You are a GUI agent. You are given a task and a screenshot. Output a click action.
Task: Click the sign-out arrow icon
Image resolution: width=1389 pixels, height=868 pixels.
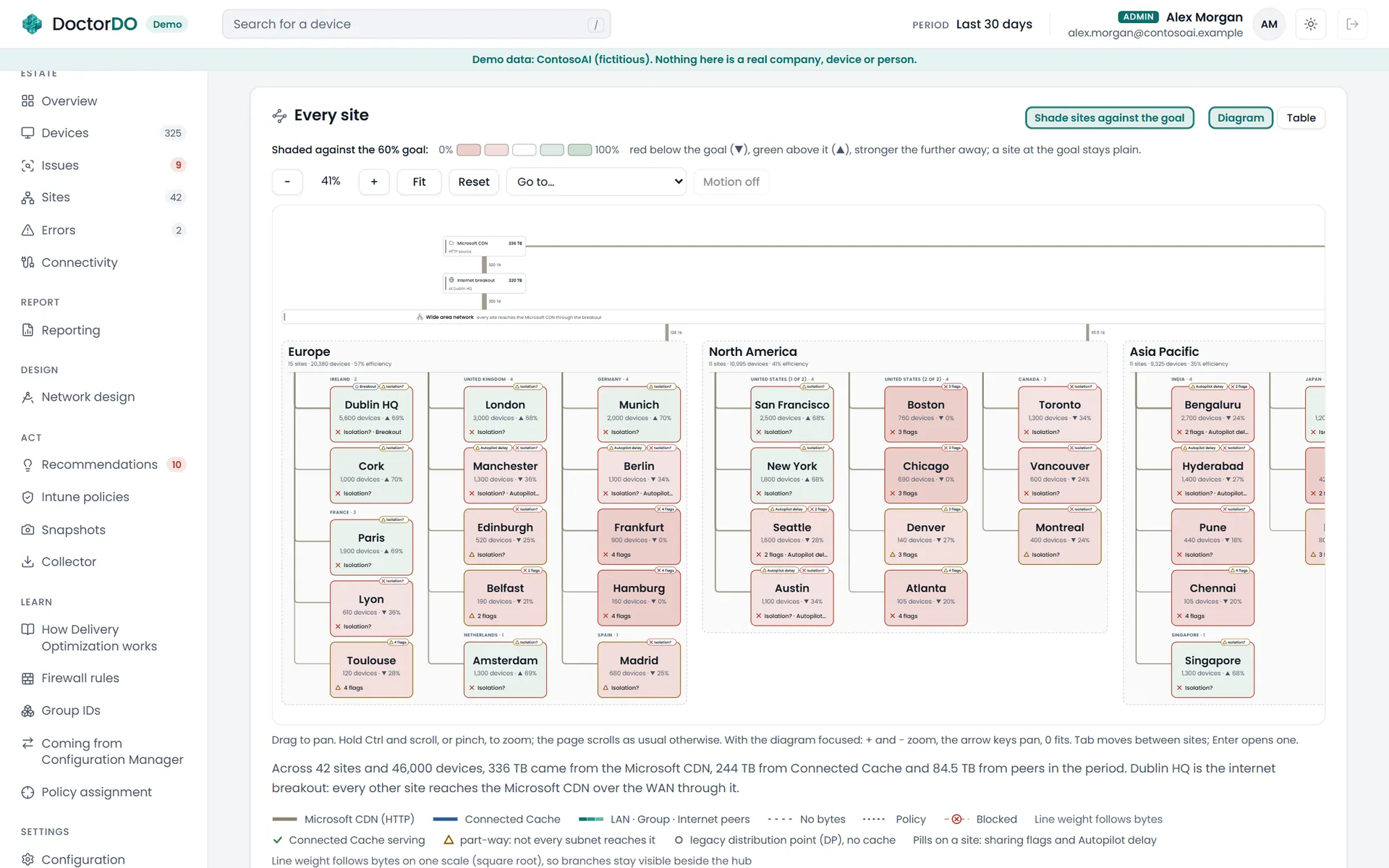tap(1352, 24)
